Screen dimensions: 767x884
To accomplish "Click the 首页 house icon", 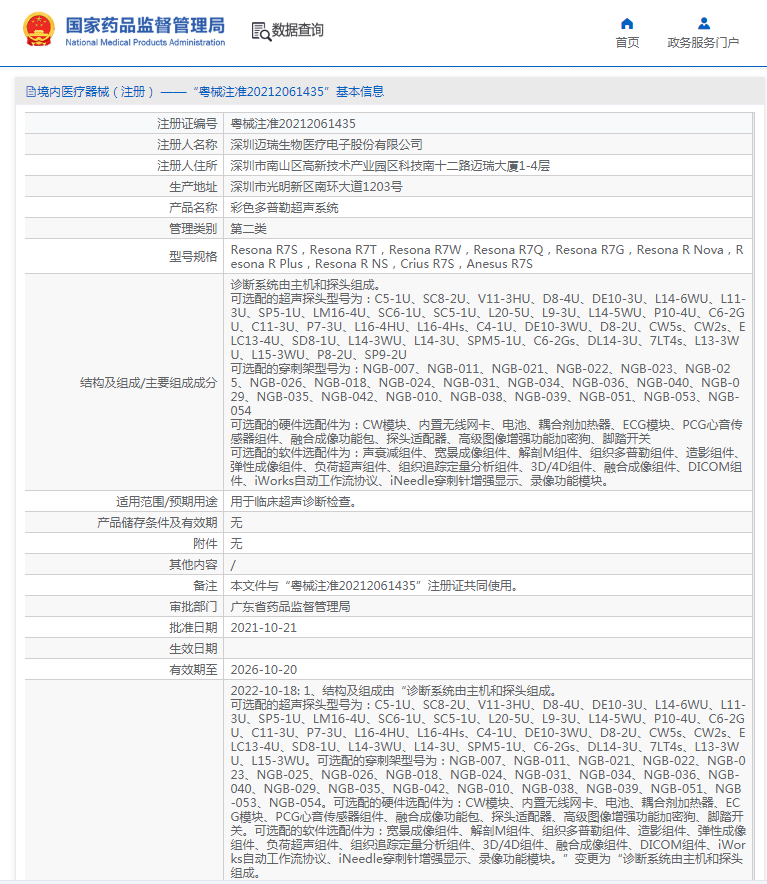I will point(627,23).
